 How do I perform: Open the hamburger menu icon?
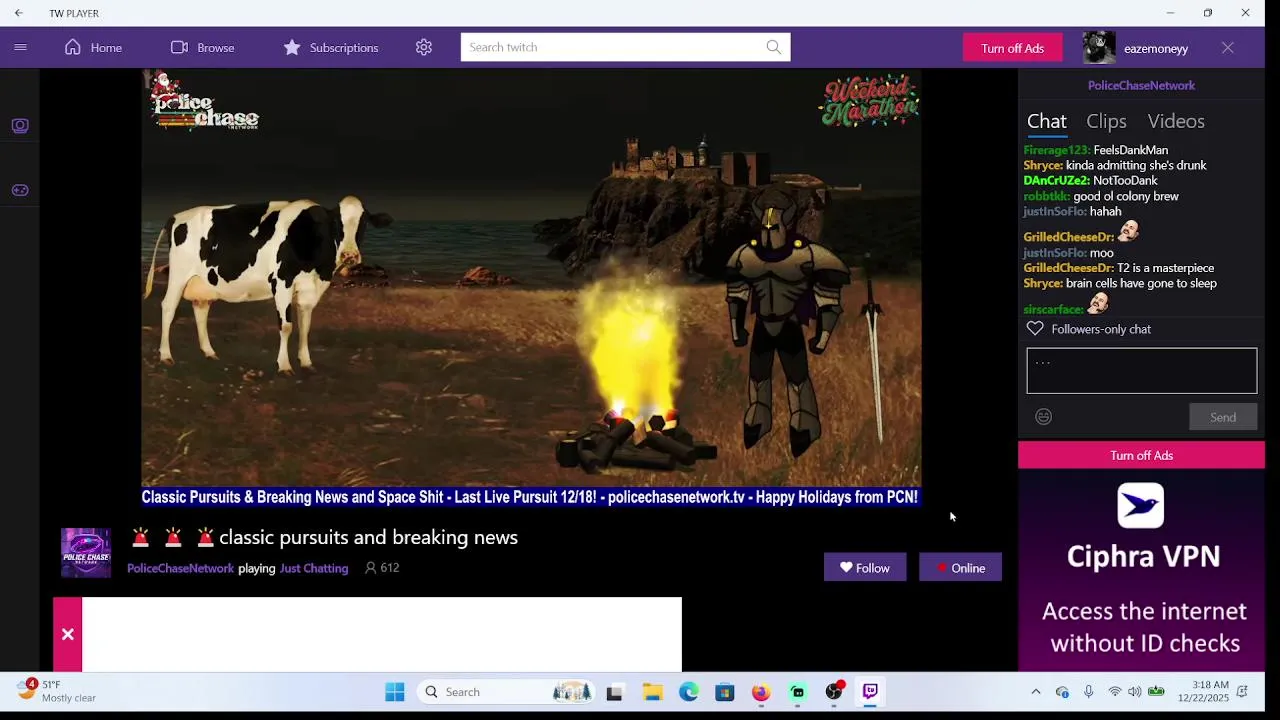tap(20, 47)
